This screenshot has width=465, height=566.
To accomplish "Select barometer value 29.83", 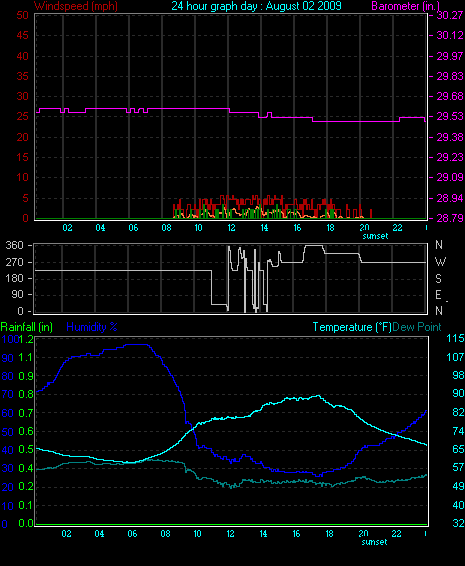I will tap(450, 76).
